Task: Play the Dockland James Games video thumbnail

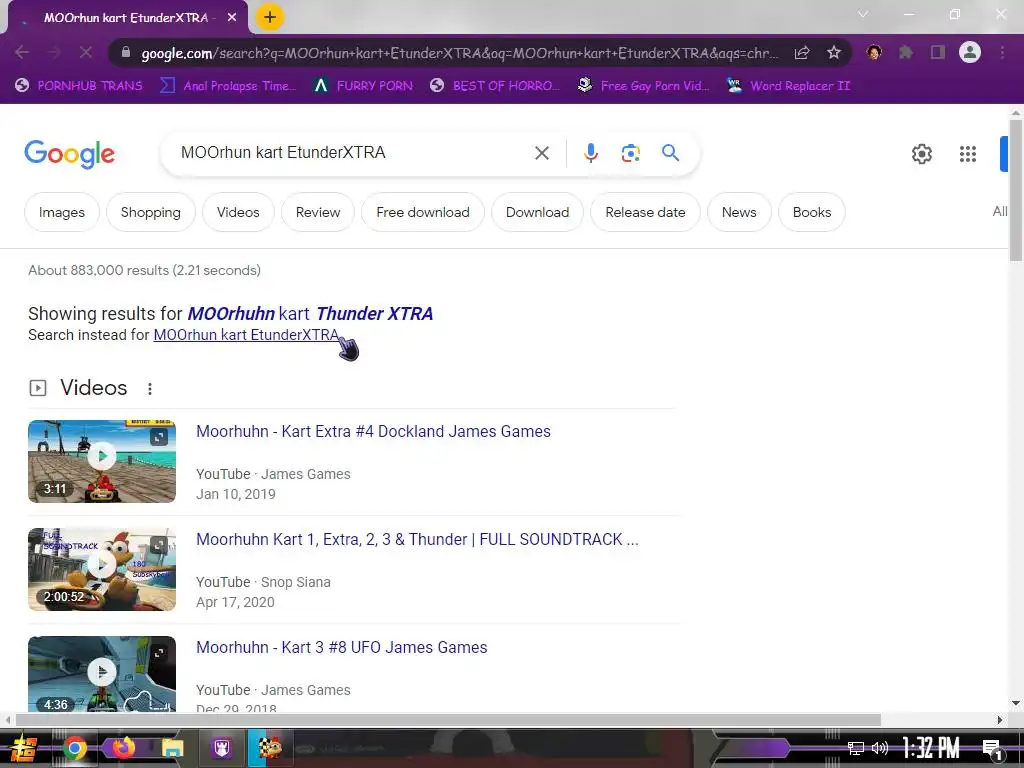Action: point(102,461)
